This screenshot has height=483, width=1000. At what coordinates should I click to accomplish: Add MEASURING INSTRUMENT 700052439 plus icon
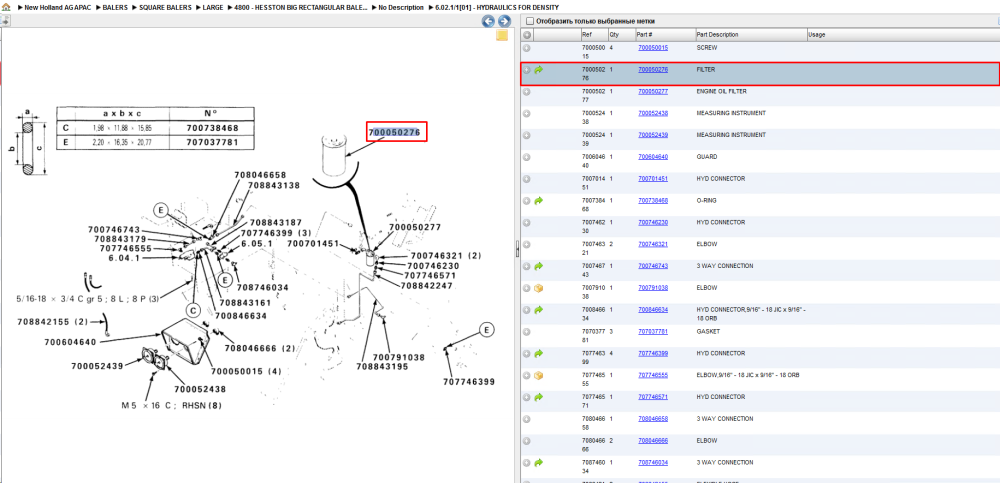coord(527,135)
